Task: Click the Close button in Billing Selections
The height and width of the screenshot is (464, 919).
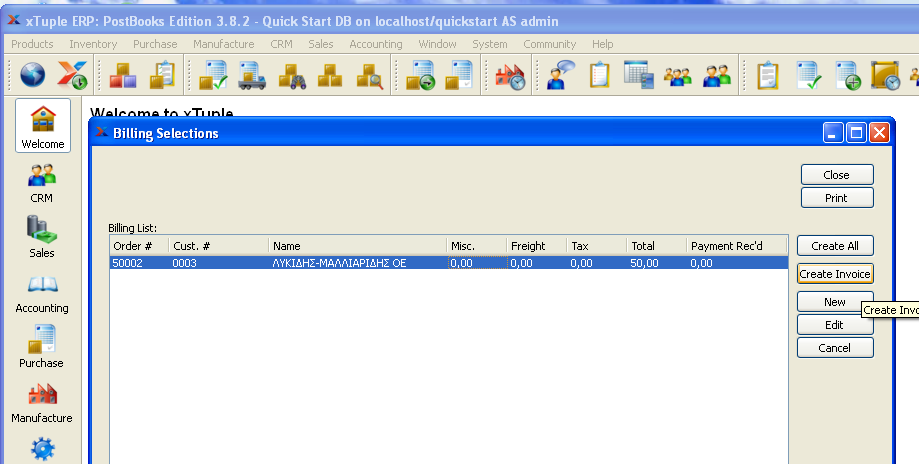Action: coord(837,175)
